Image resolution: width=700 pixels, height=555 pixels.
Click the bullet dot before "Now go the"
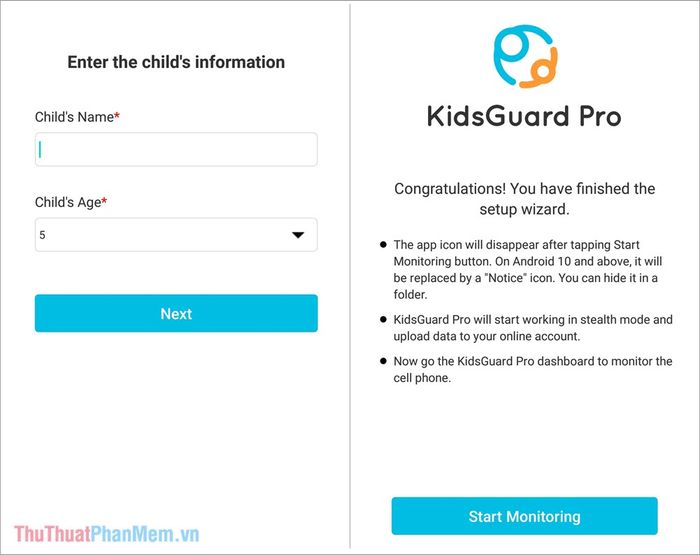coord(383,361)
